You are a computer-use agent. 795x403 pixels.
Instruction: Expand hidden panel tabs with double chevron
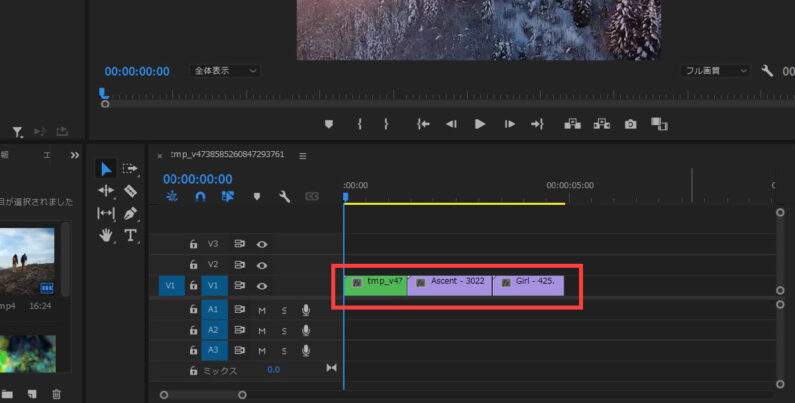[x=74, y=155]
